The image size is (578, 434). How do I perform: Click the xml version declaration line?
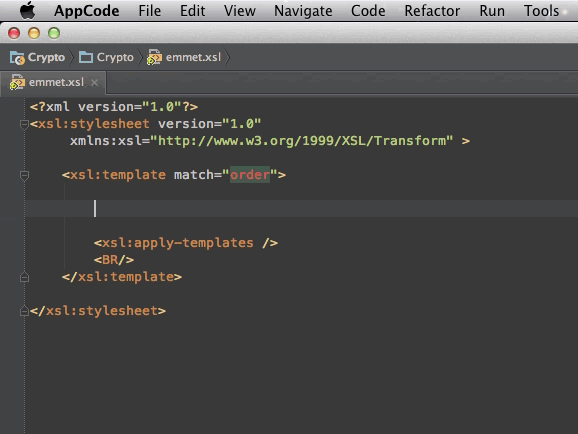tap(114, 107)
